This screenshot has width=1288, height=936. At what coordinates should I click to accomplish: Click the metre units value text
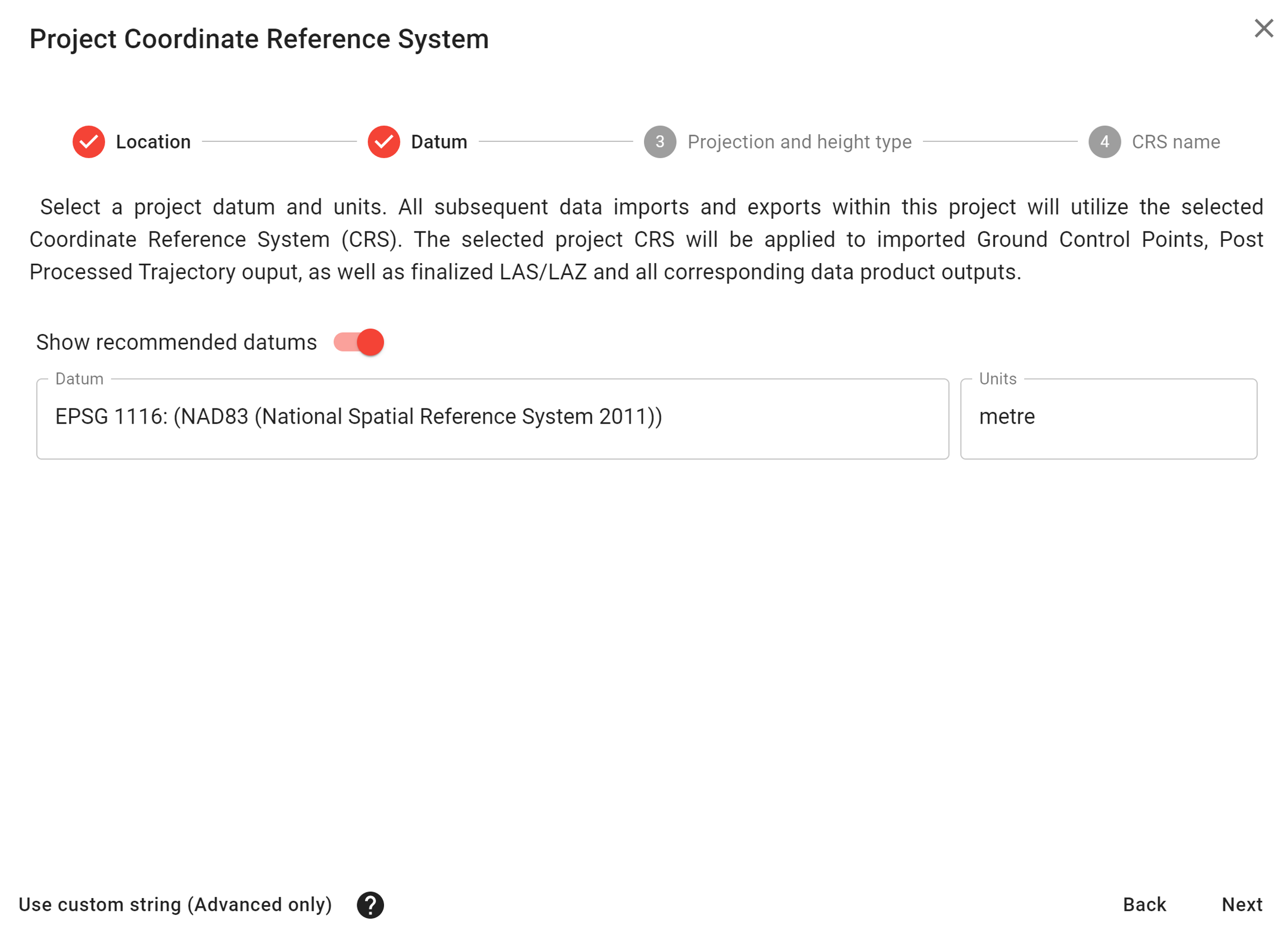point(1007,417)
